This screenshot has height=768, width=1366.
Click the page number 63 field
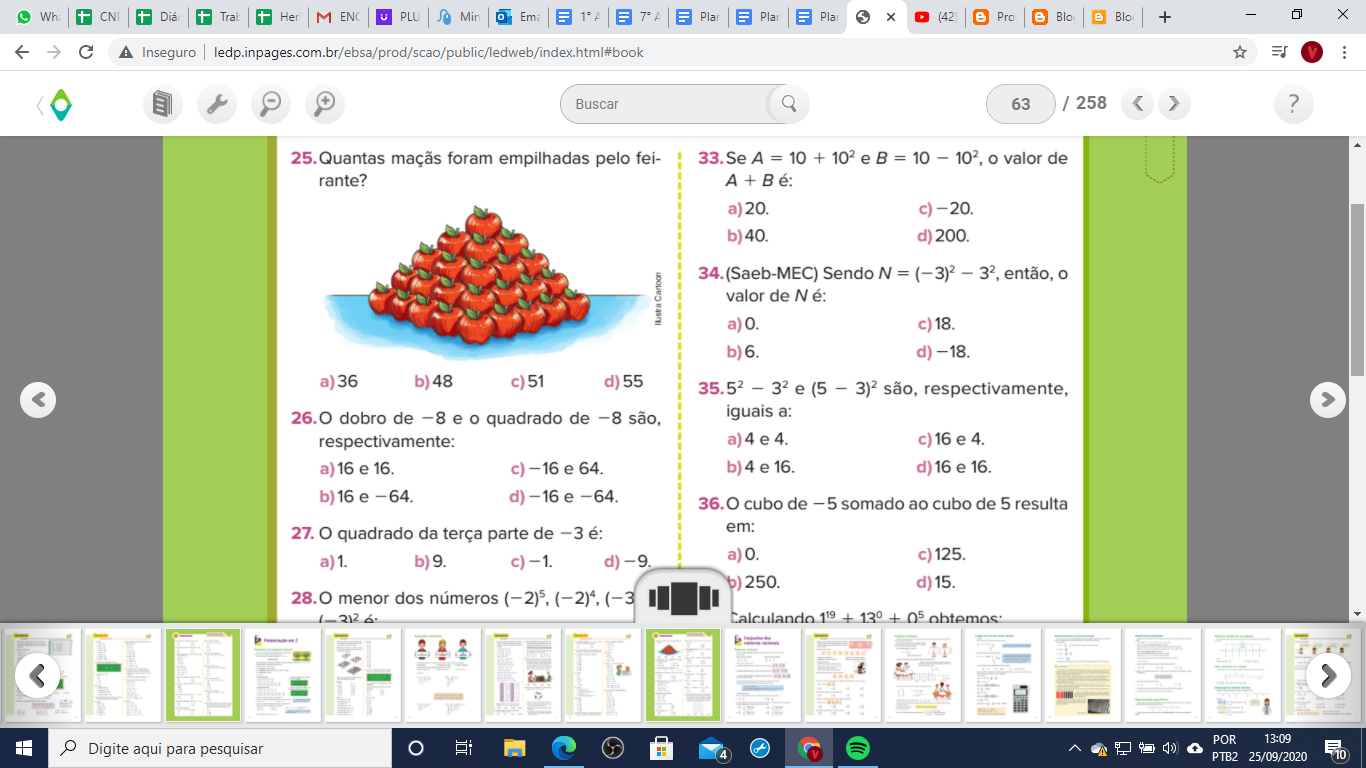pos(1021,103)
